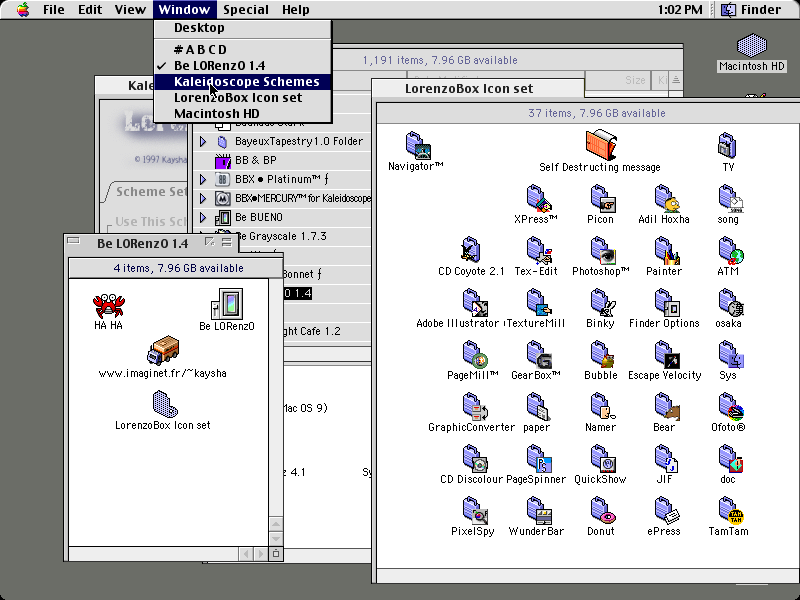
Task: Select the Tex-Edit folder icon
Action: (538, 250)
